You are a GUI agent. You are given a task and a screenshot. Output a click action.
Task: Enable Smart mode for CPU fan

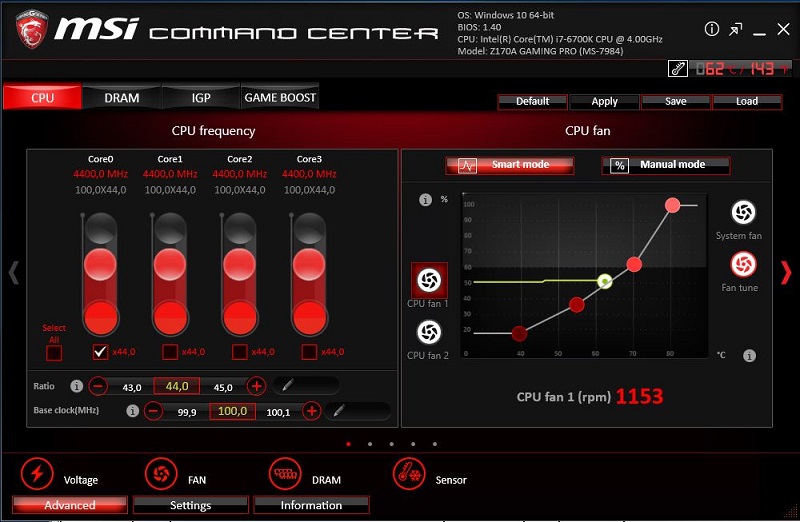(x=510, y=165)
